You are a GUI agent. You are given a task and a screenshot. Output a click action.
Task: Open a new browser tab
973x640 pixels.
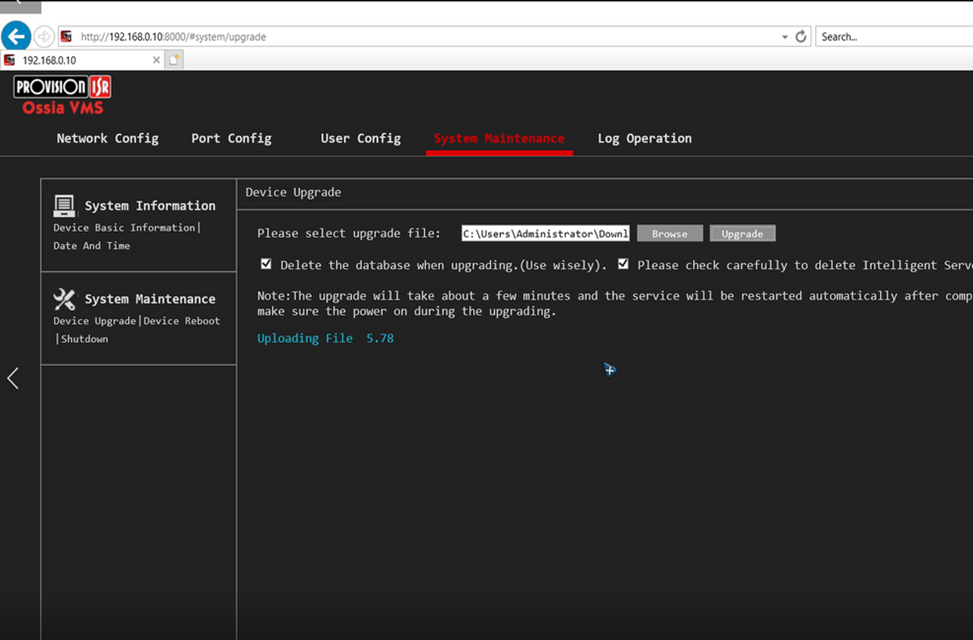[174, 60]
